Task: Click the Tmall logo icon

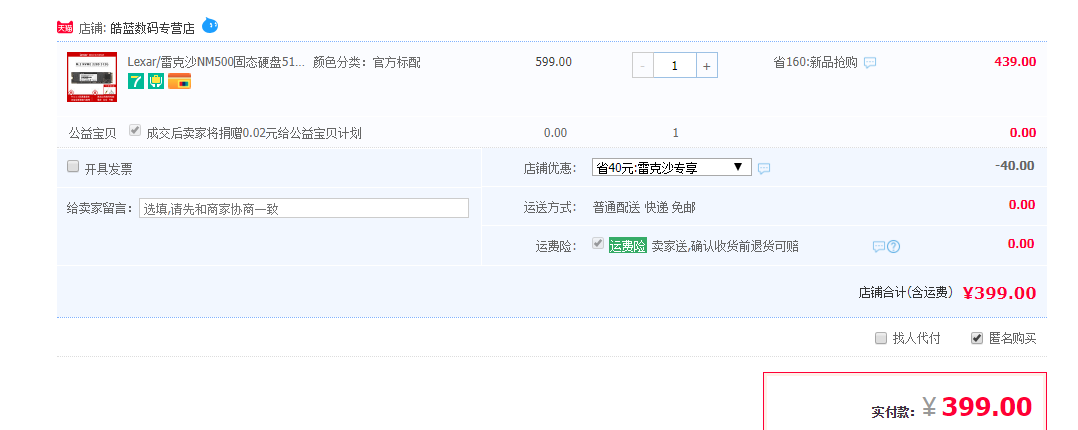Action: pyautogui.click(x=65, y=28)
